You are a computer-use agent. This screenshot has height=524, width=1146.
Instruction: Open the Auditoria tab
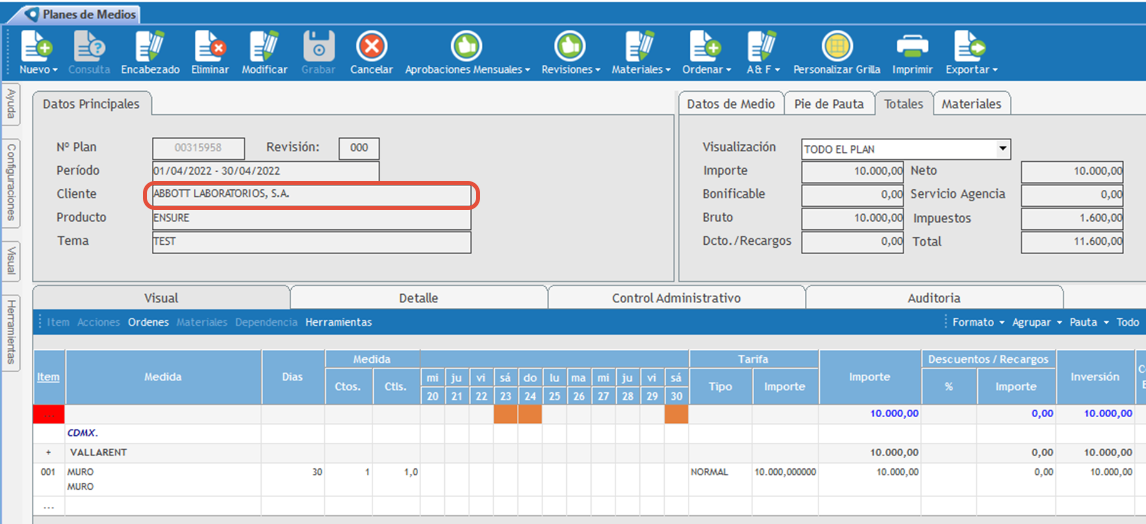(x=934, y=298)
